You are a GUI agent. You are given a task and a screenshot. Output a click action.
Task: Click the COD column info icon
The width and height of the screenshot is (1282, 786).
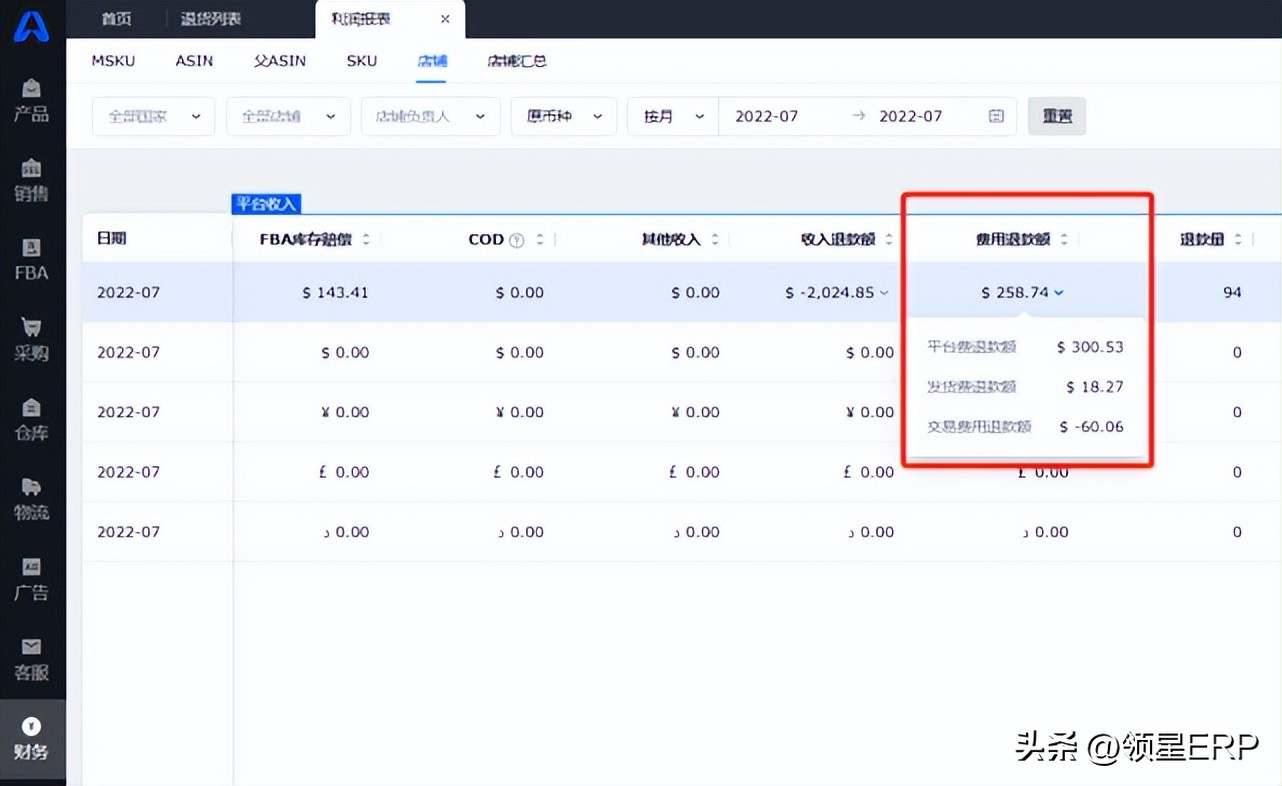(x=516, y=239)
